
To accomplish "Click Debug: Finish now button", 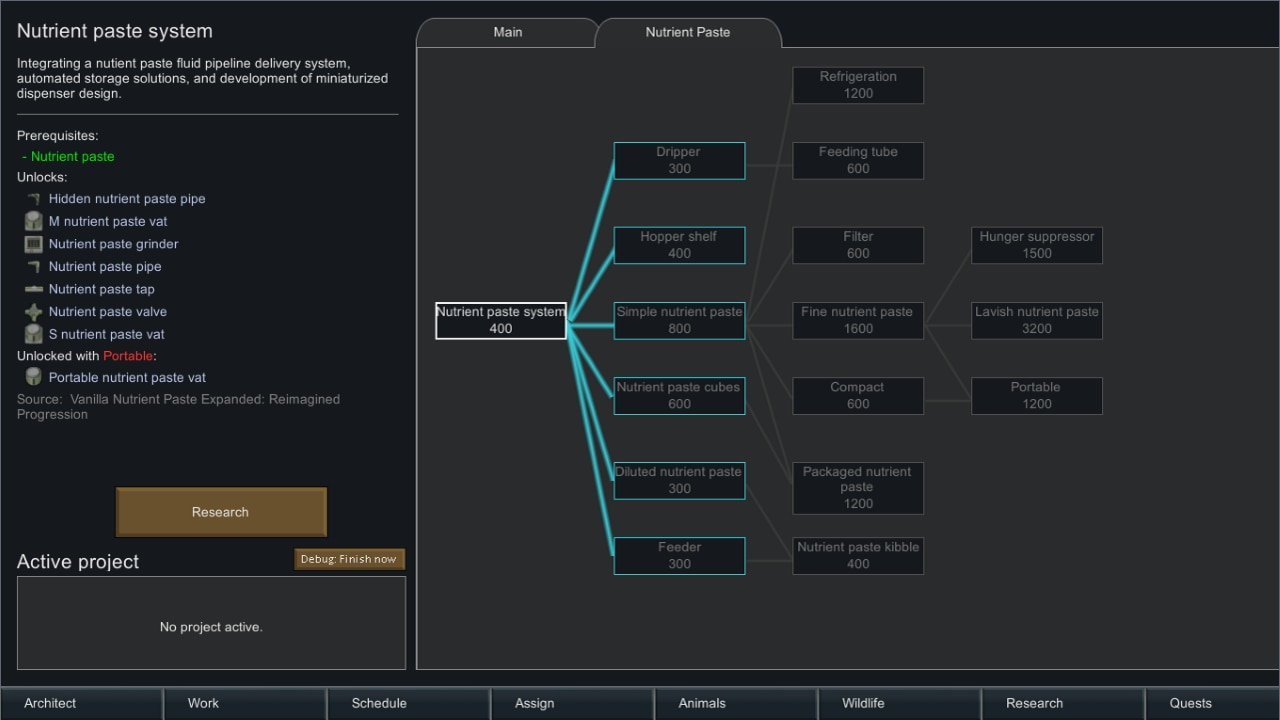I will point(349,559).
